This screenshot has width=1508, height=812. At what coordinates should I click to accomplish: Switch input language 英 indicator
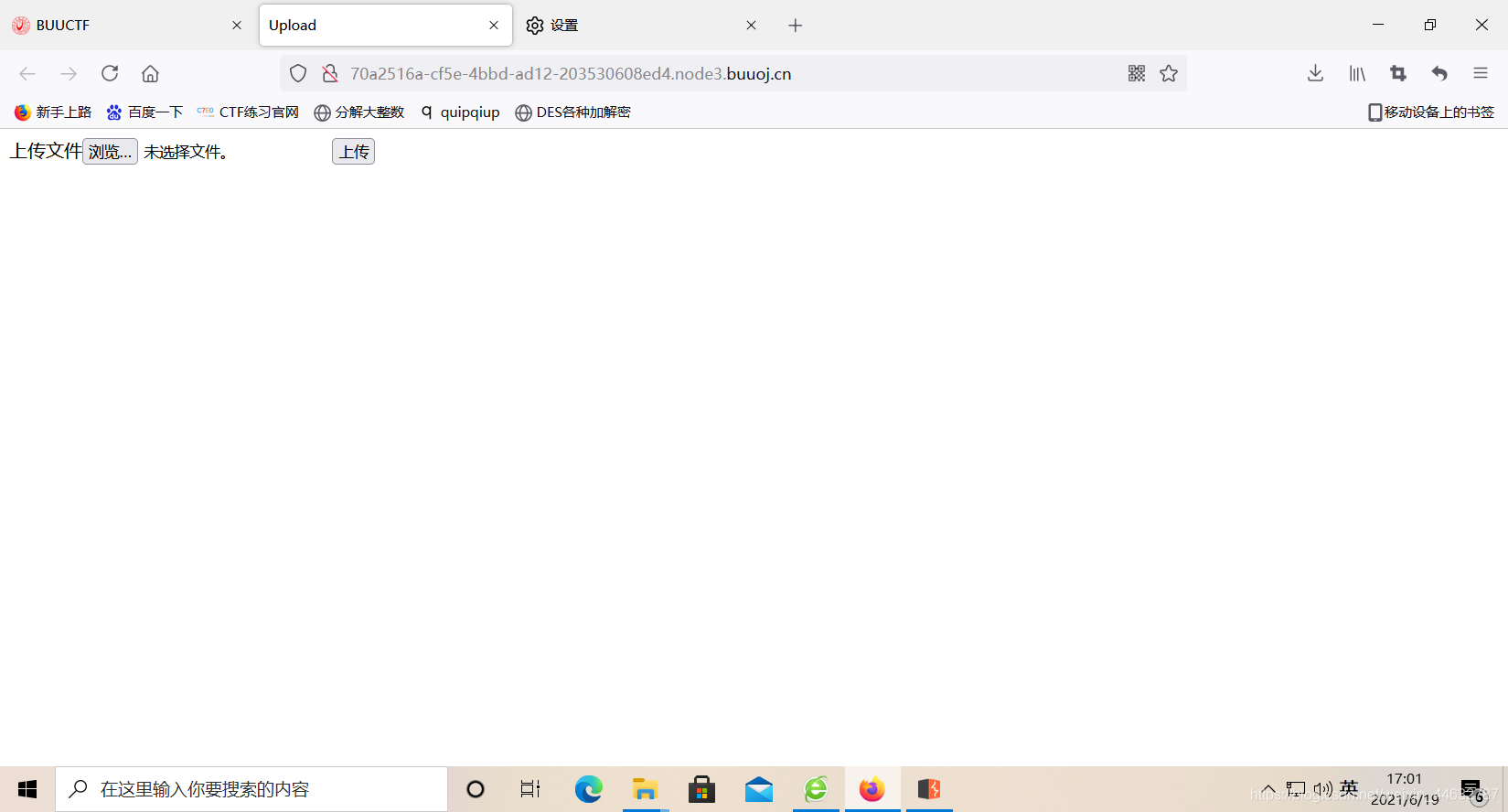click(1350, 788)
